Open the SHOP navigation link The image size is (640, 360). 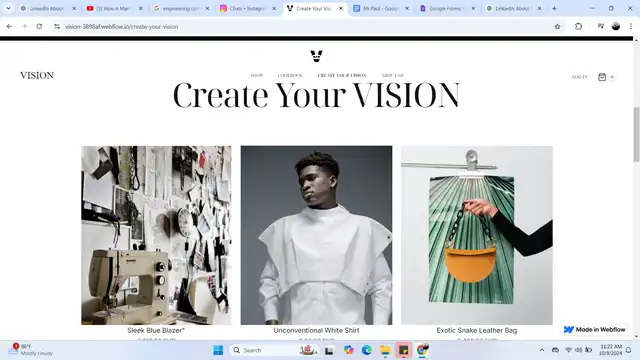tap(257, 76)
